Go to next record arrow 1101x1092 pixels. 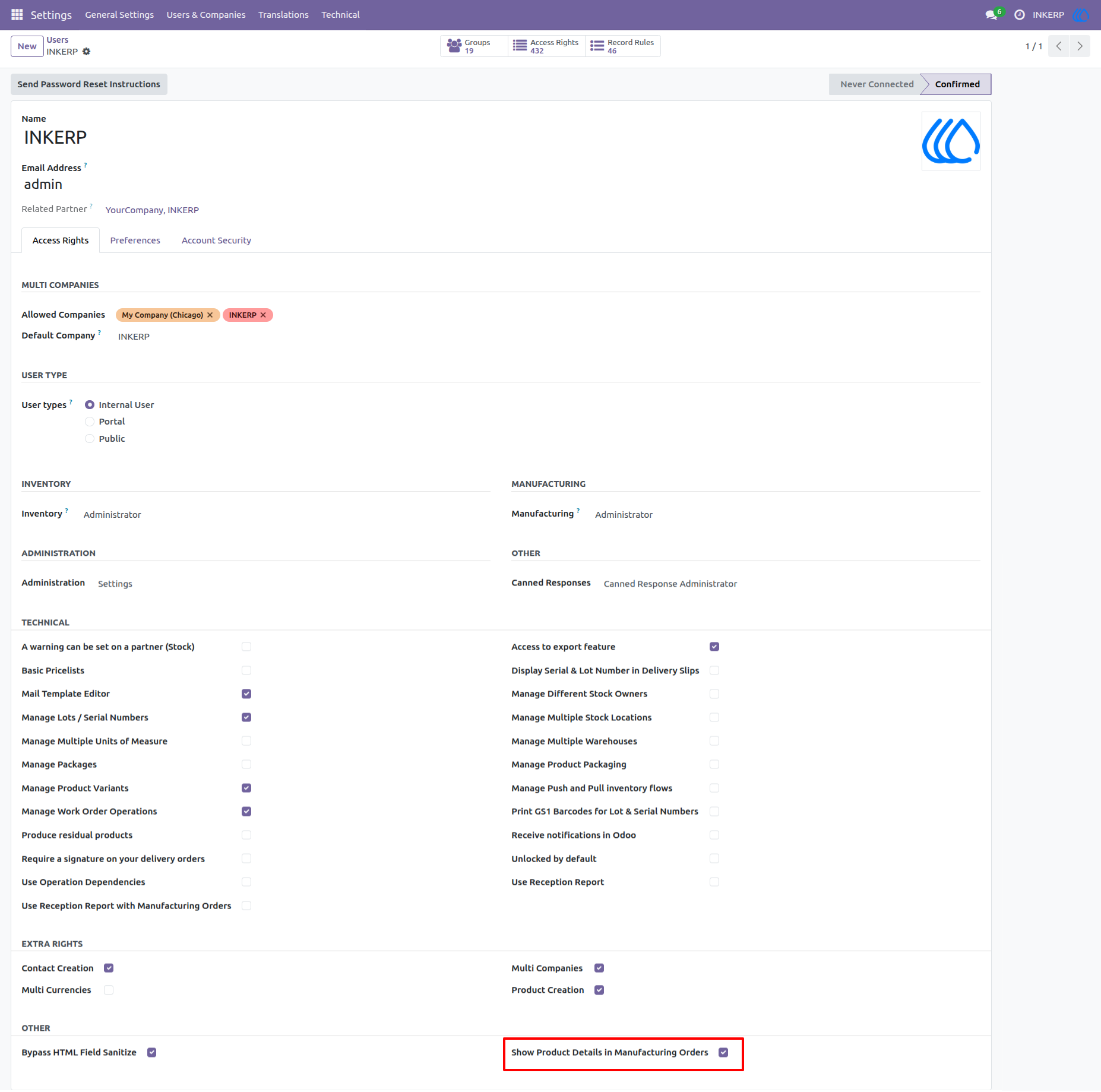[1080, 46]
